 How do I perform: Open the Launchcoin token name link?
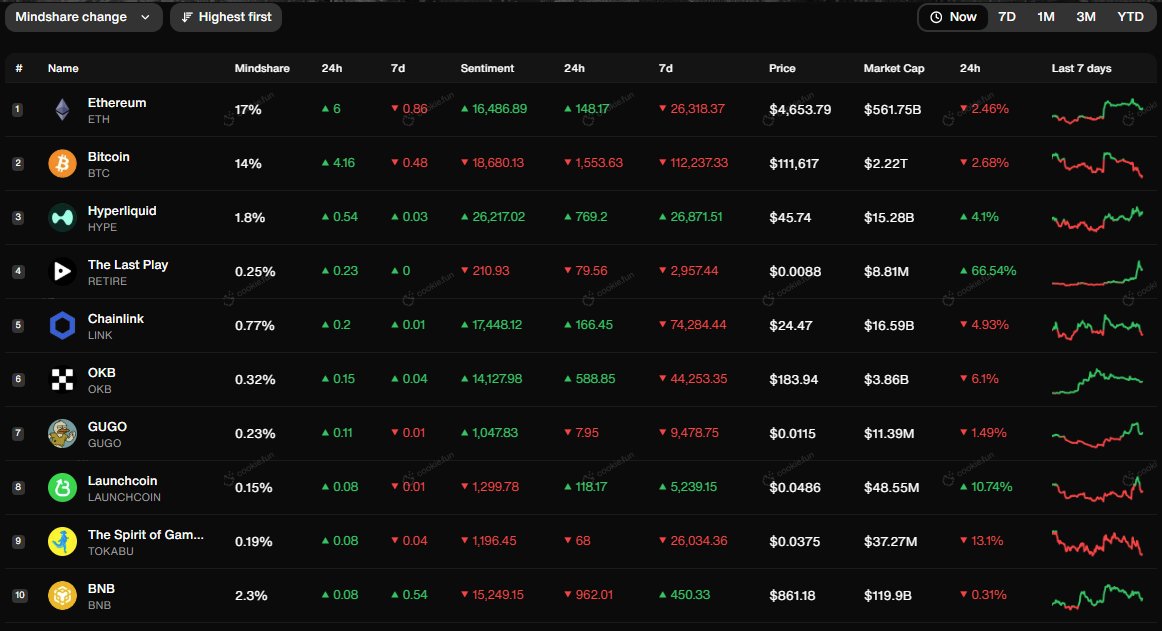click(x=122, y=481)
